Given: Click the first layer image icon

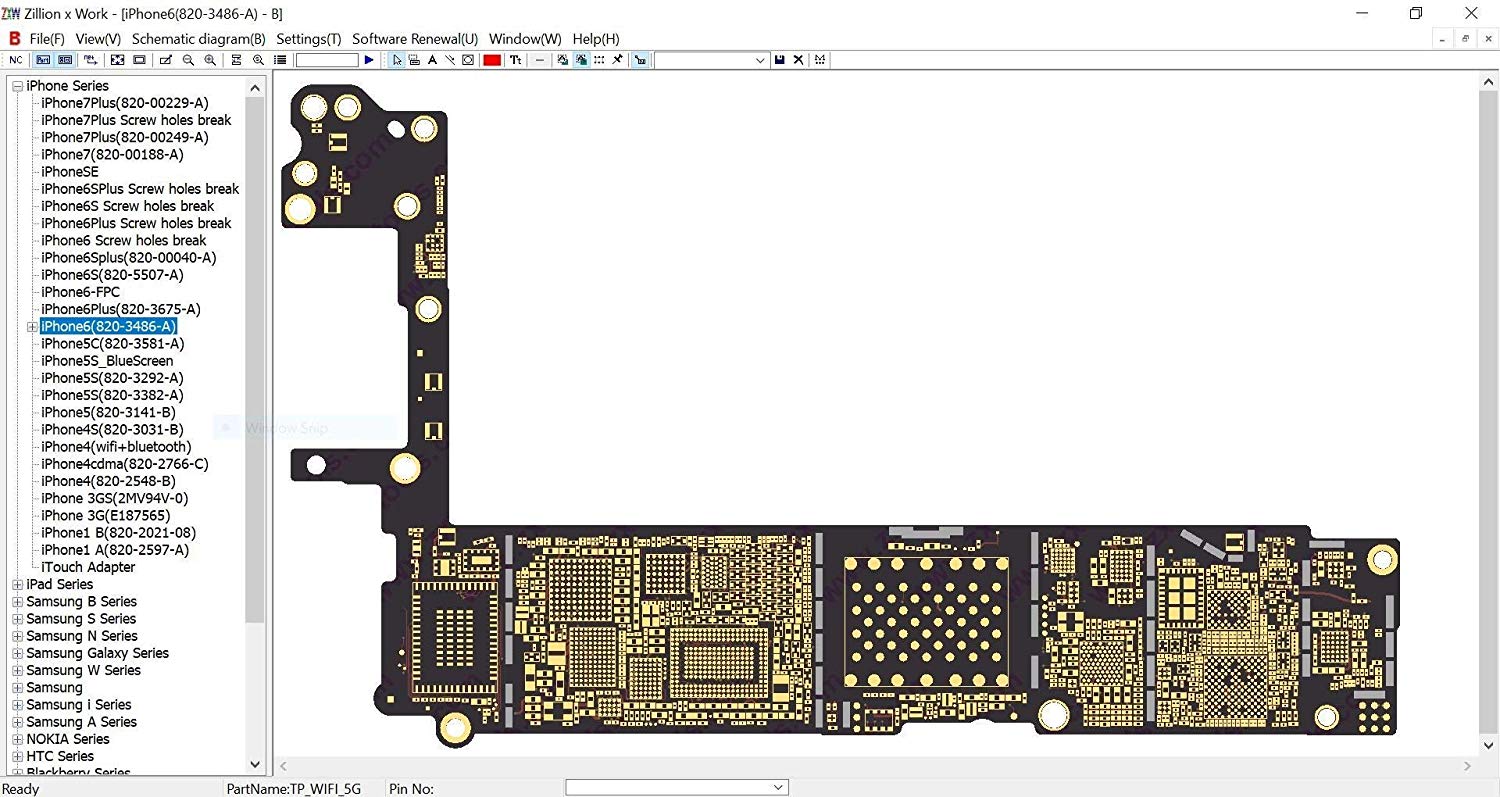Looking at the screenshot, I should click(x=563, y=60).
